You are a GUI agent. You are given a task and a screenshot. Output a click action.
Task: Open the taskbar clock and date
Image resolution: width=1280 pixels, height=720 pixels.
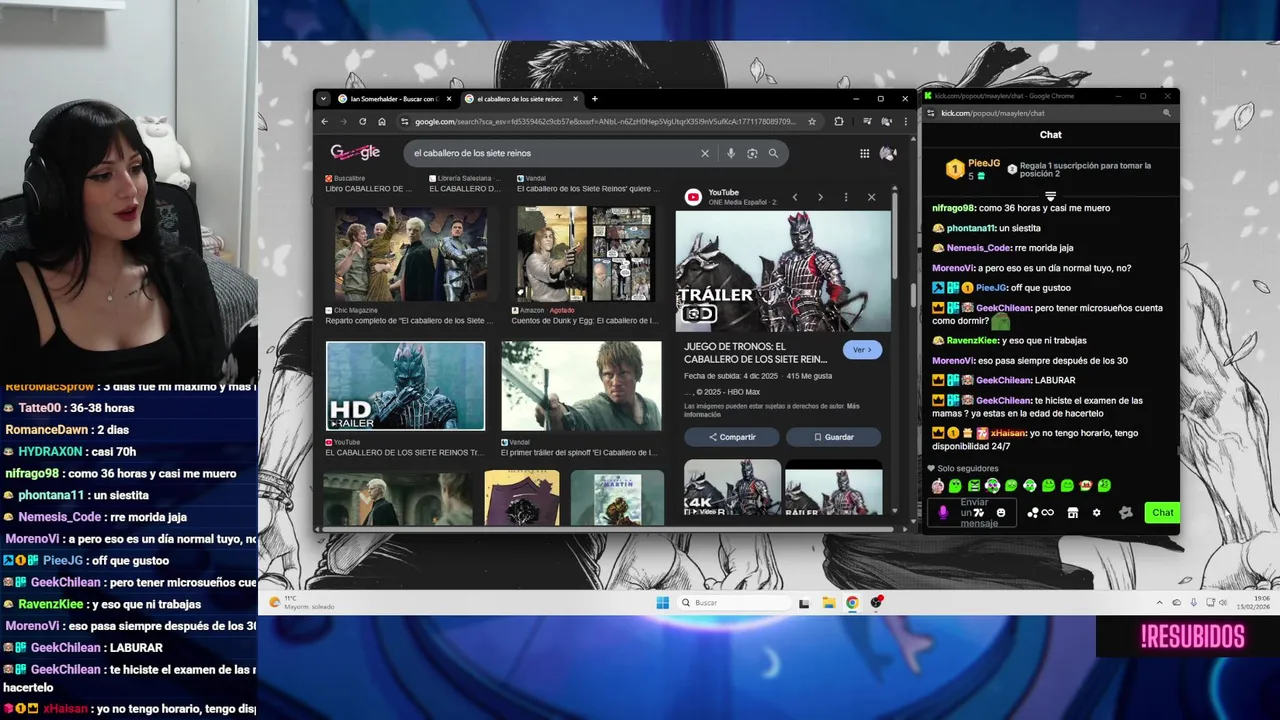(x=1252, y=602)
